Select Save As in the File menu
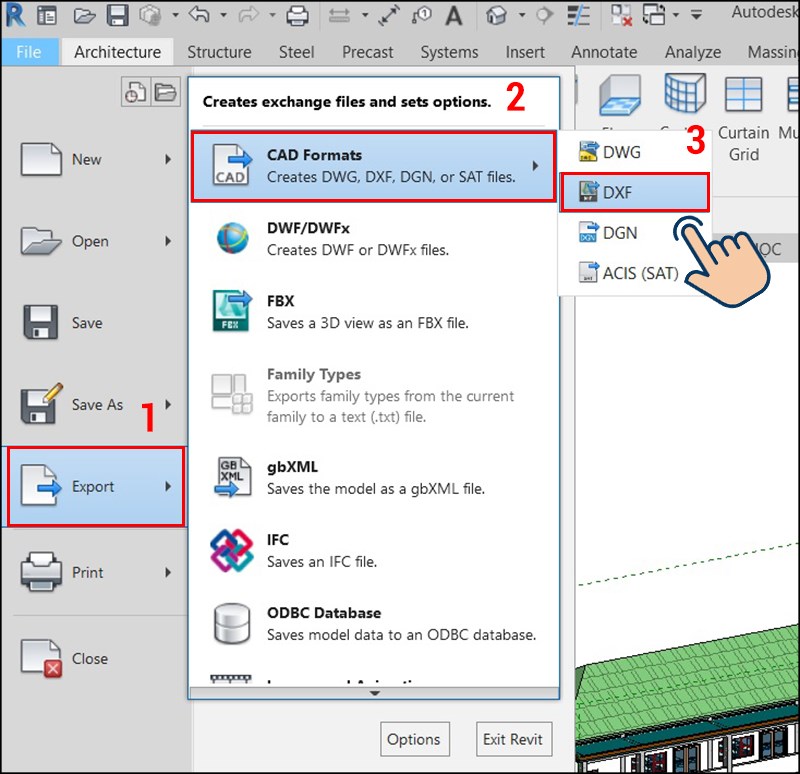The height and width of the screenshot is (774, 800). coord(94,405)
